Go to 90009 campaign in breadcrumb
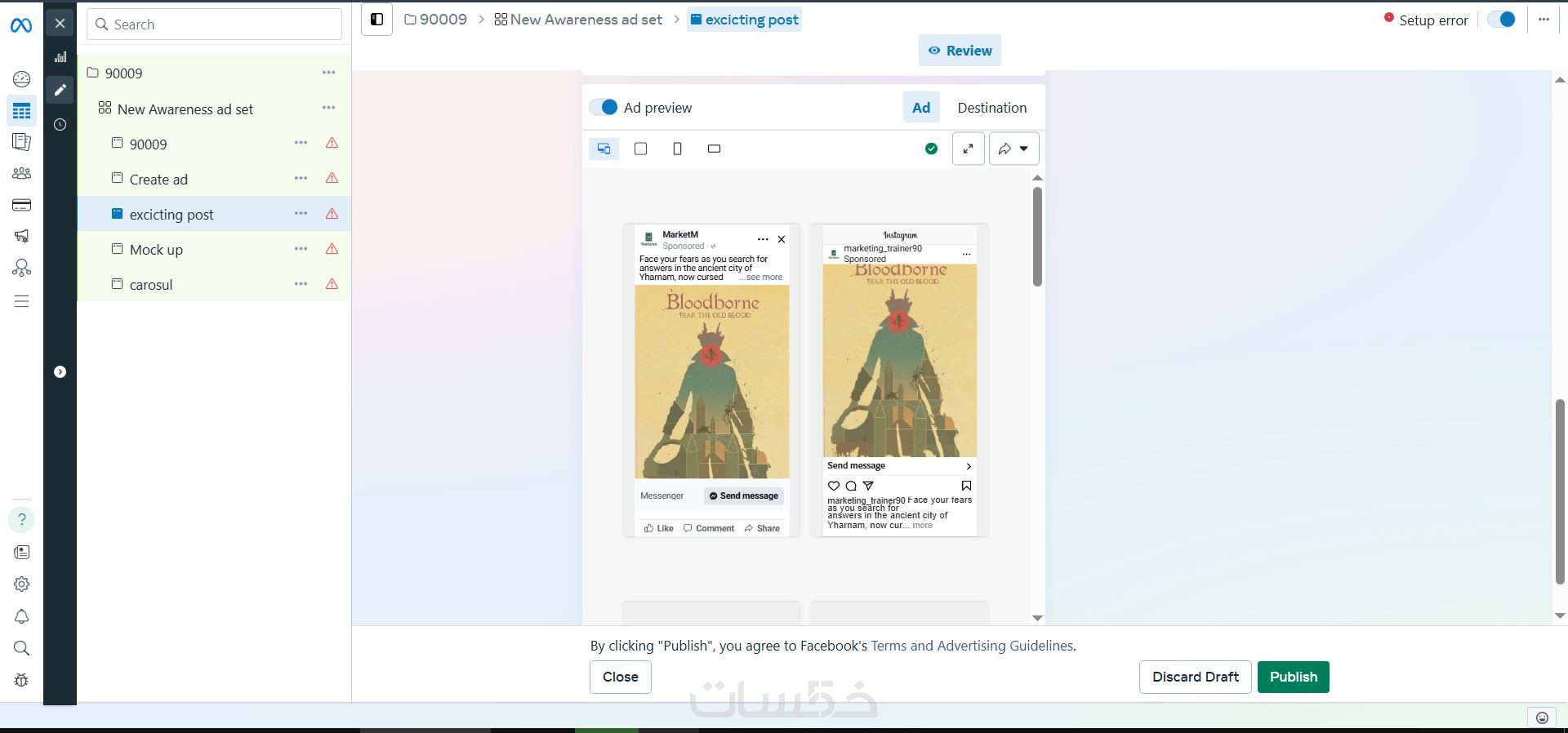Viewport: 1568px width, 733px height. (x=435, y=20)
